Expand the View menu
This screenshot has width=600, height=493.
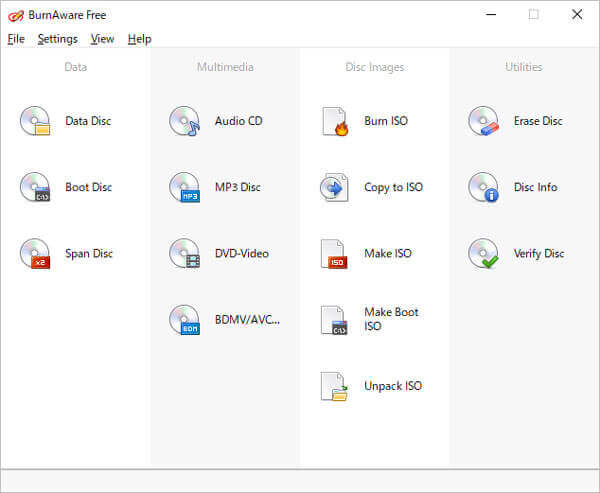point(102,39)
